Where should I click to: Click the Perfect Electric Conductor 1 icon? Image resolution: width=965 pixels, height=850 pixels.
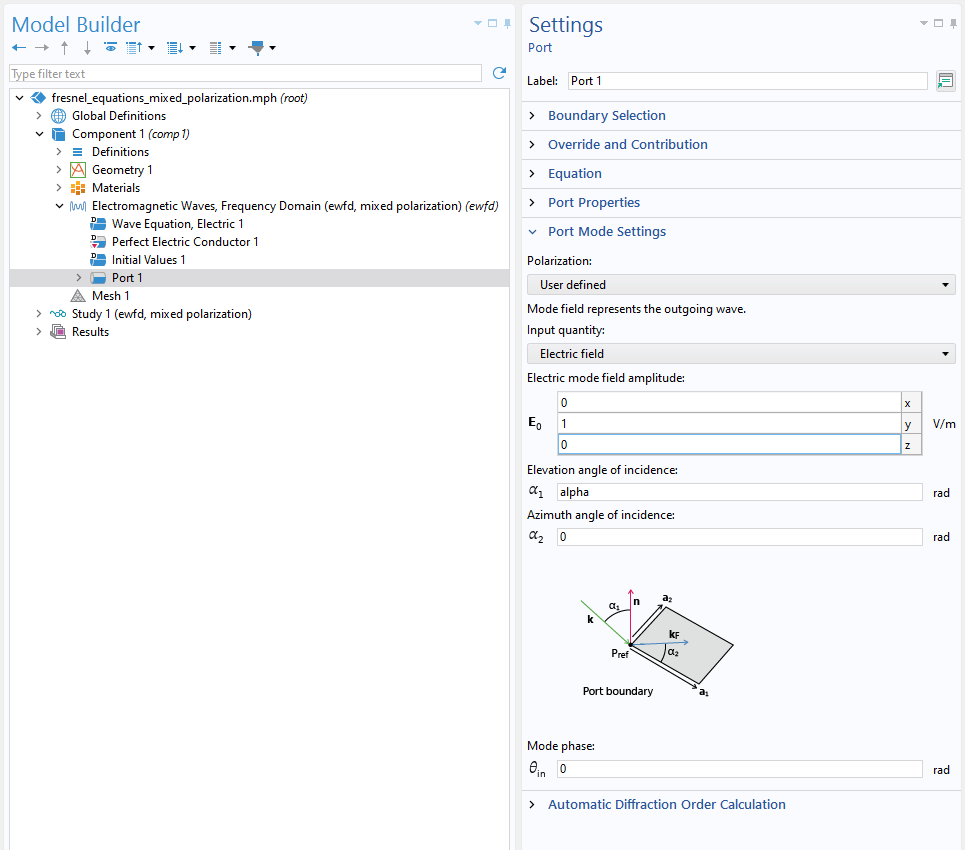pyautogui.click(x=98, y=241)
